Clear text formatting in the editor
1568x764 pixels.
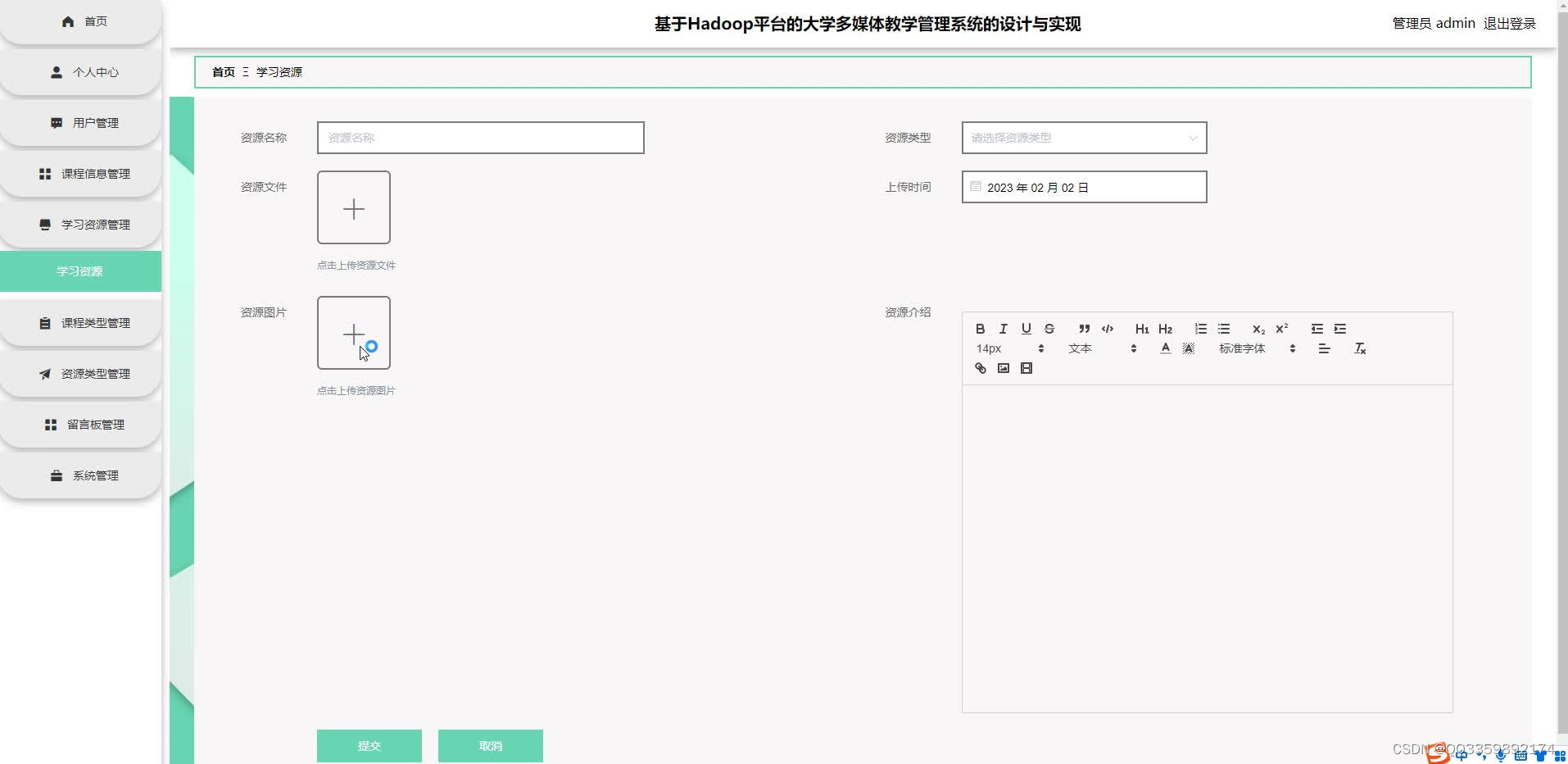coord(1360,348)
